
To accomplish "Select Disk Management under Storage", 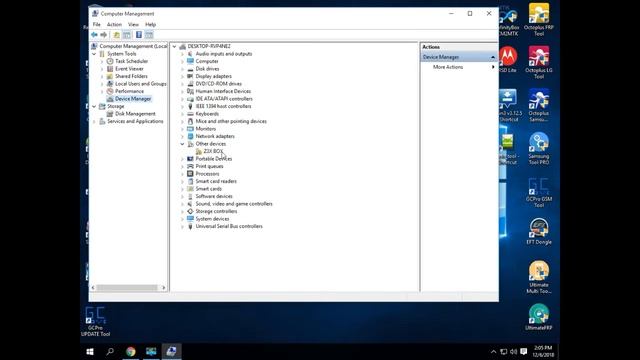I will tap(135, 114).
